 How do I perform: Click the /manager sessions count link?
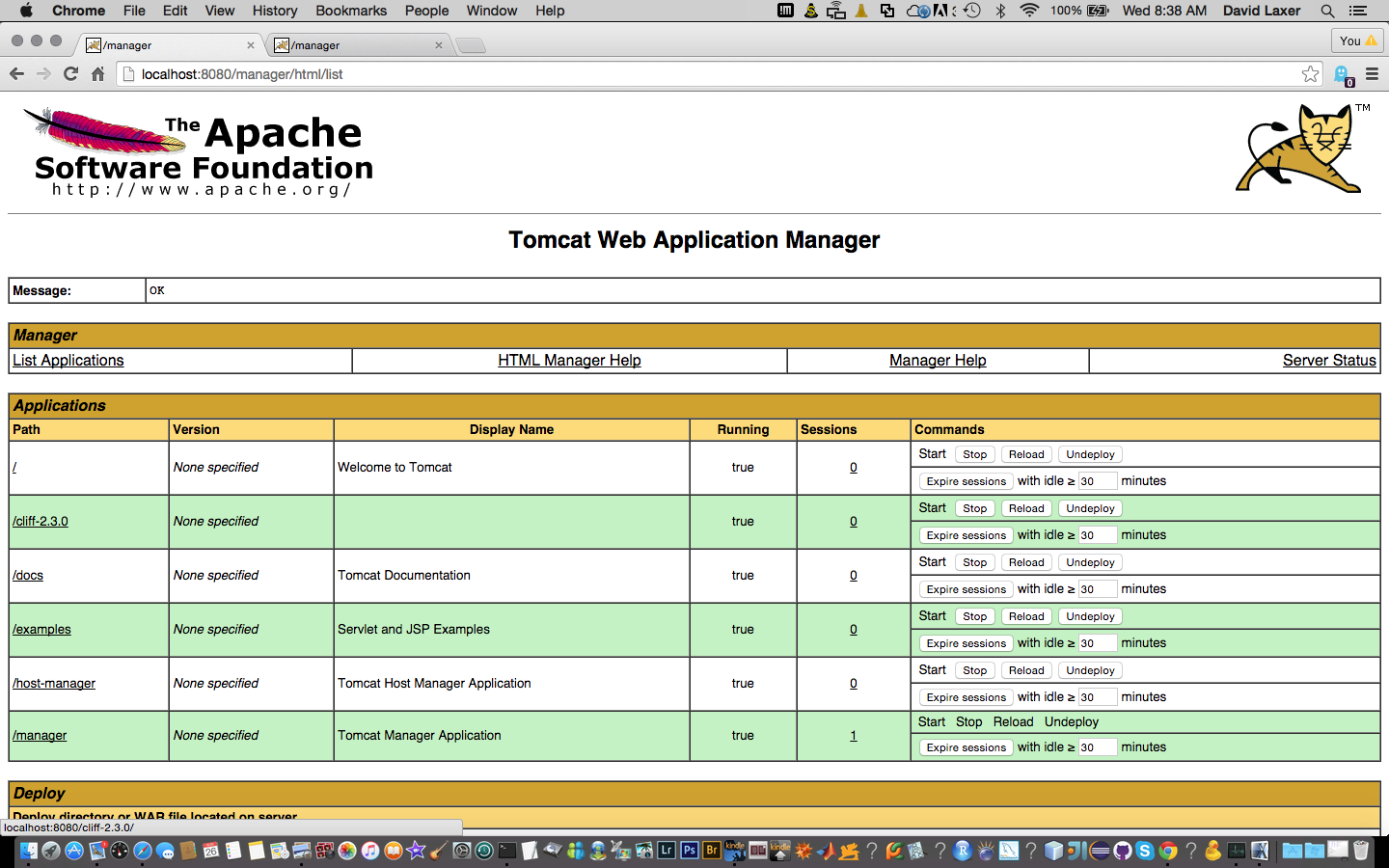pos(854,735)
